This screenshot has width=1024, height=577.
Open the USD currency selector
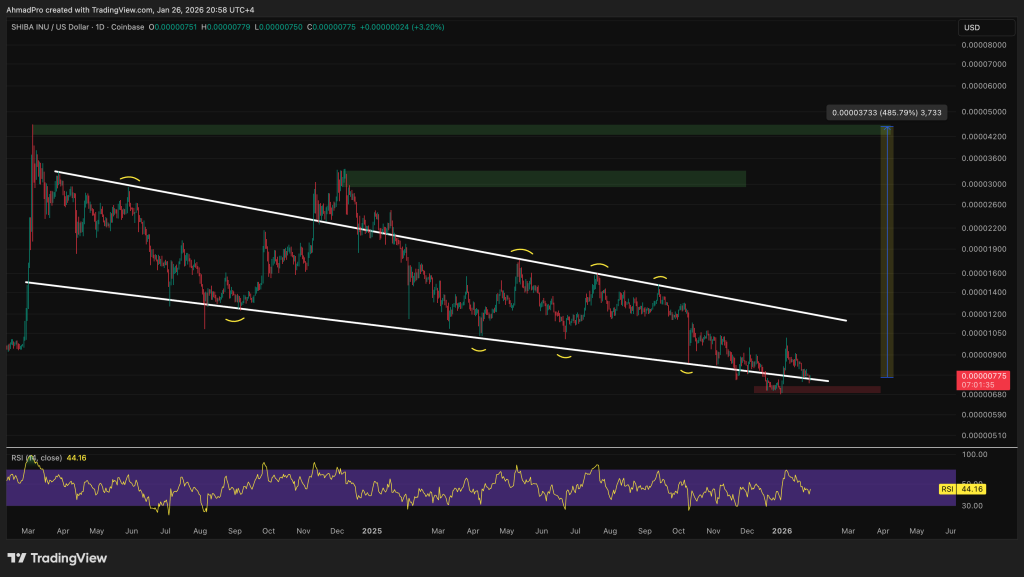pyautogui.click(x=973, y=27)
